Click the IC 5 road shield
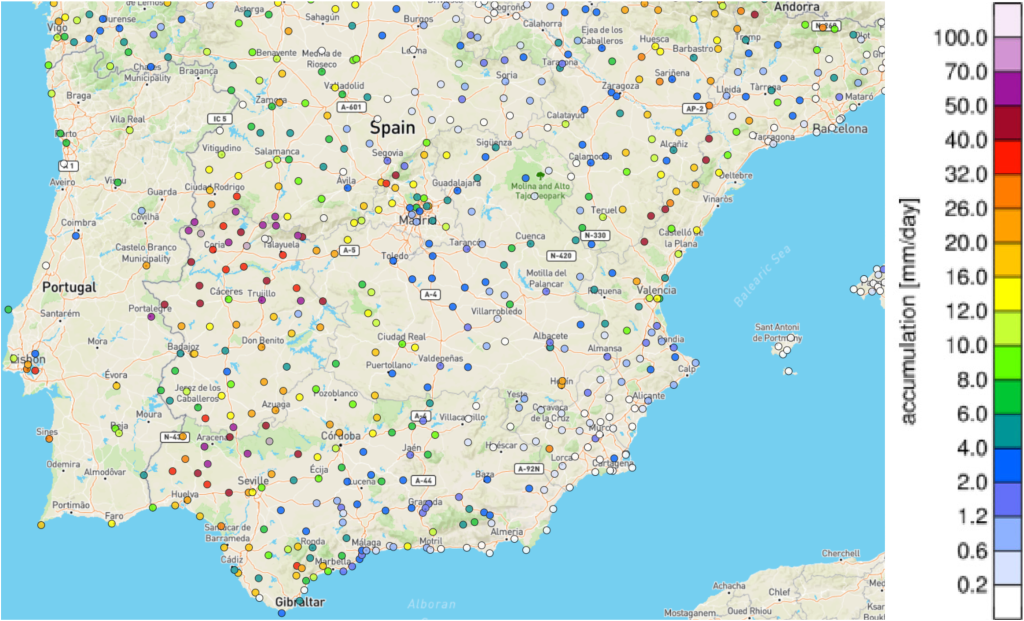The height and width of the screenshot is (621, 1024). 219,119
